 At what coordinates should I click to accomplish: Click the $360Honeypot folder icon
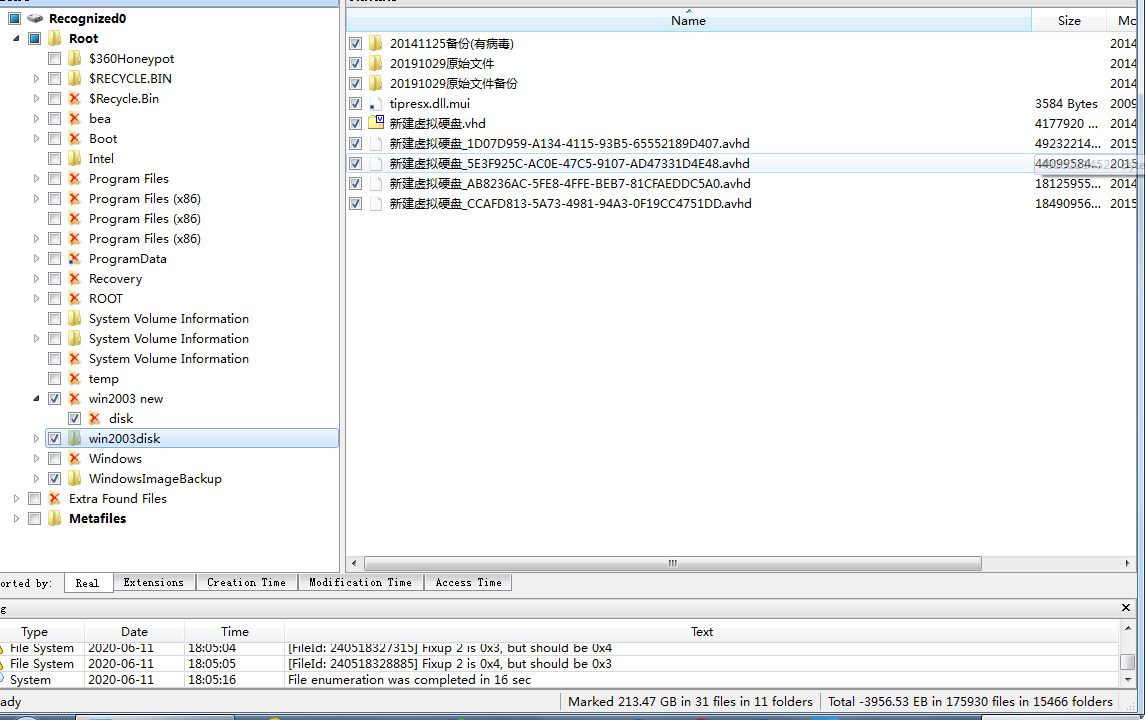coord(74,58)
